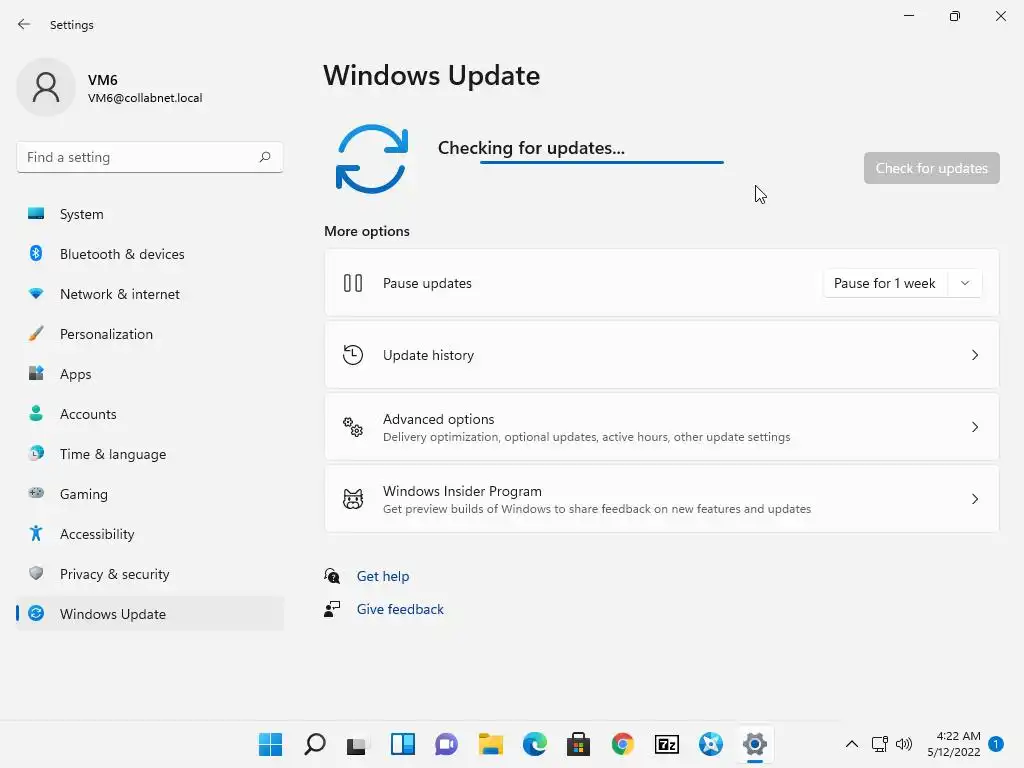Click the Update history clock icon
This screenshot has height=768, width=1024.
tap(353, 355)
